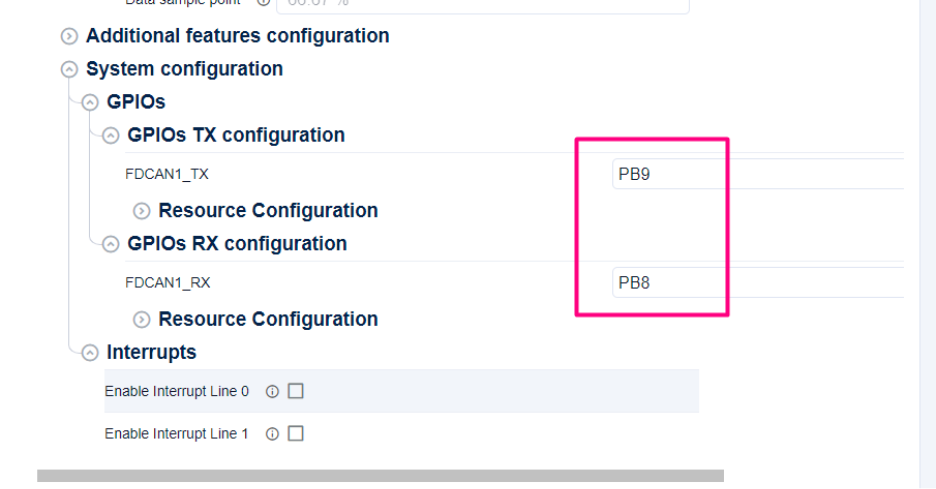This screenshot has width=936, height=489.
Task: Click the Data sample point info icon
Action: coord(264,3)
